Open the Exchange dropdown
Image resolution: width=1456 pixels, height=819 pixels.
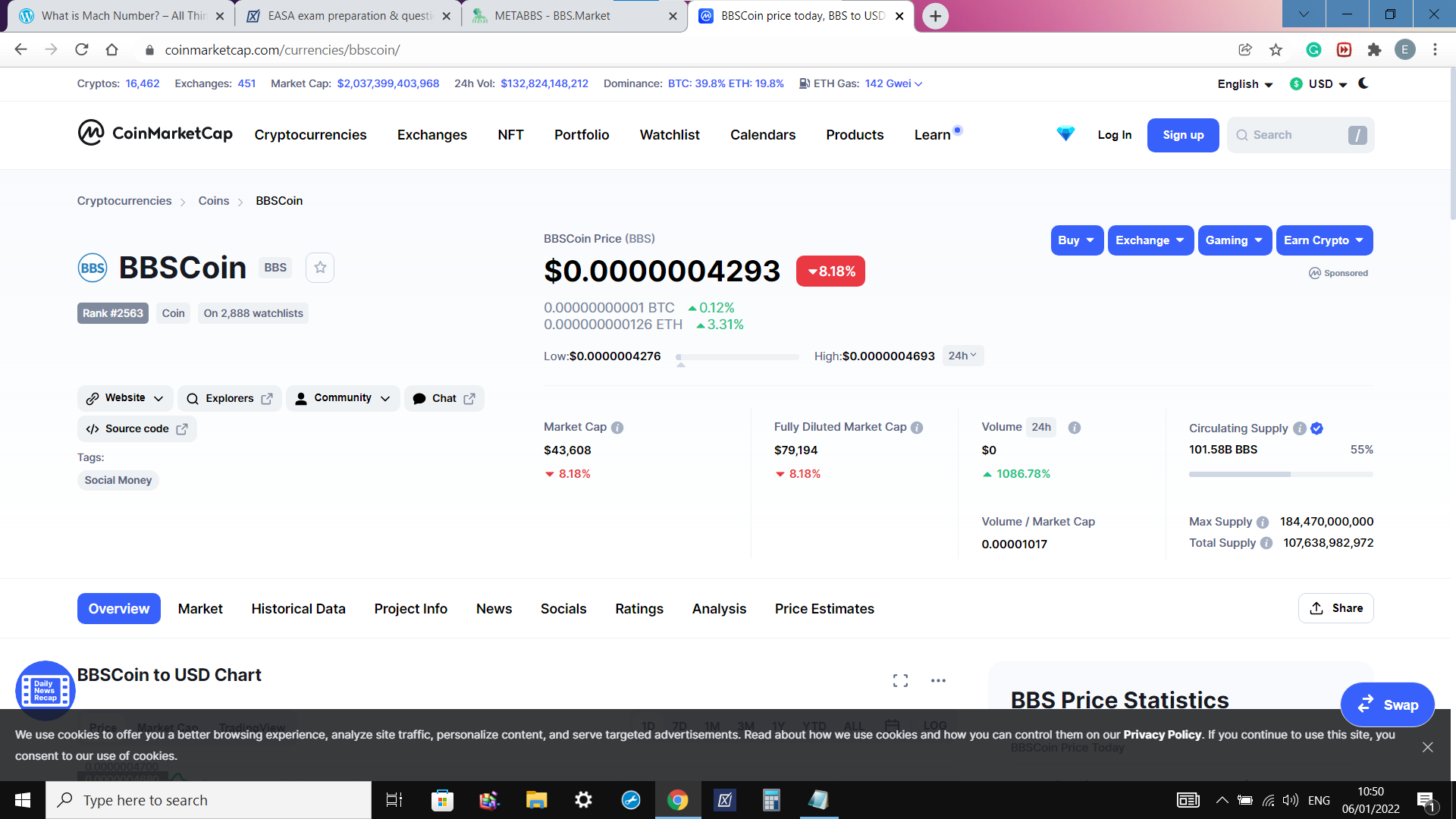pyautogui.click(x=1150, y=240)
